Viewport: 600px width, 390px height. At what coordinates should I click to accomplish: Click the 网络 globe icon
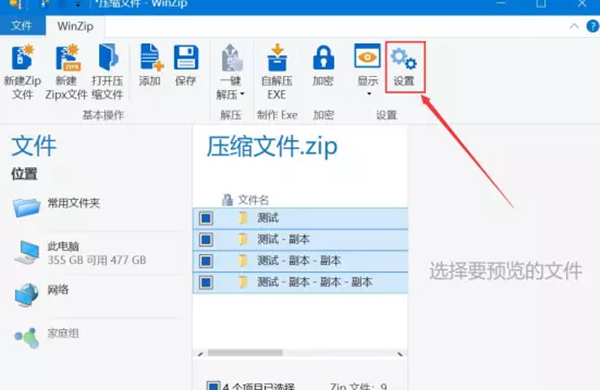[27, 295]
